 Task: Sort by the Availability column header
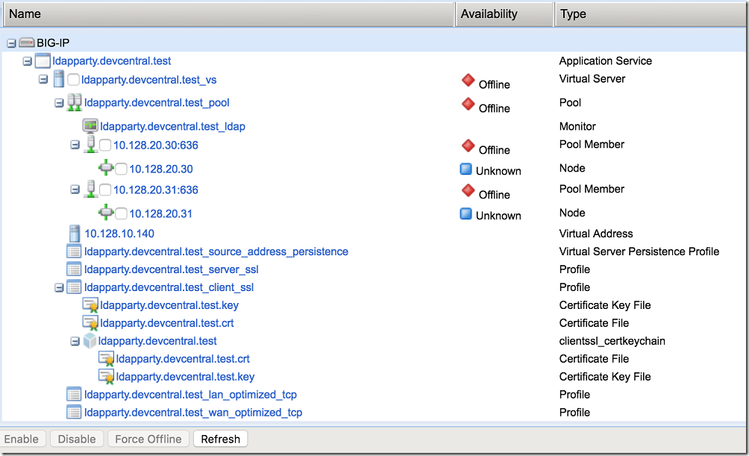pos(489,14)
